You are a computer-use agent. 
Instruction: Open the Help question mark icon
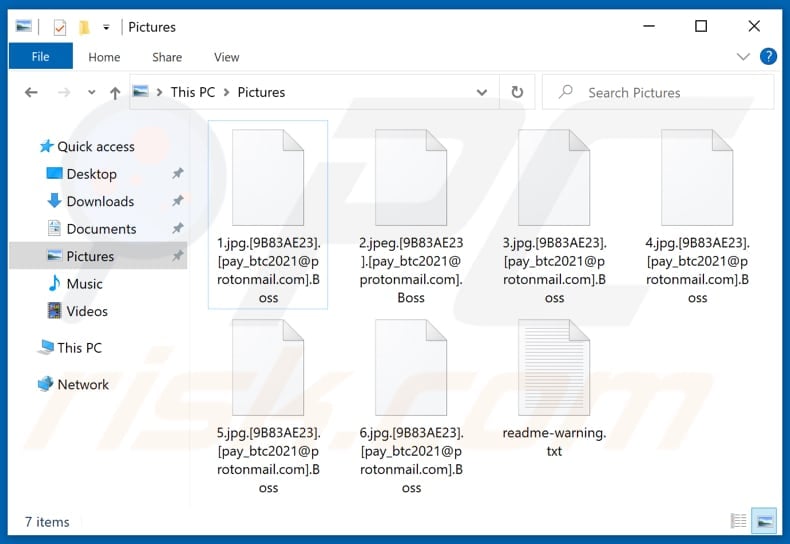(x=768, y=56)
